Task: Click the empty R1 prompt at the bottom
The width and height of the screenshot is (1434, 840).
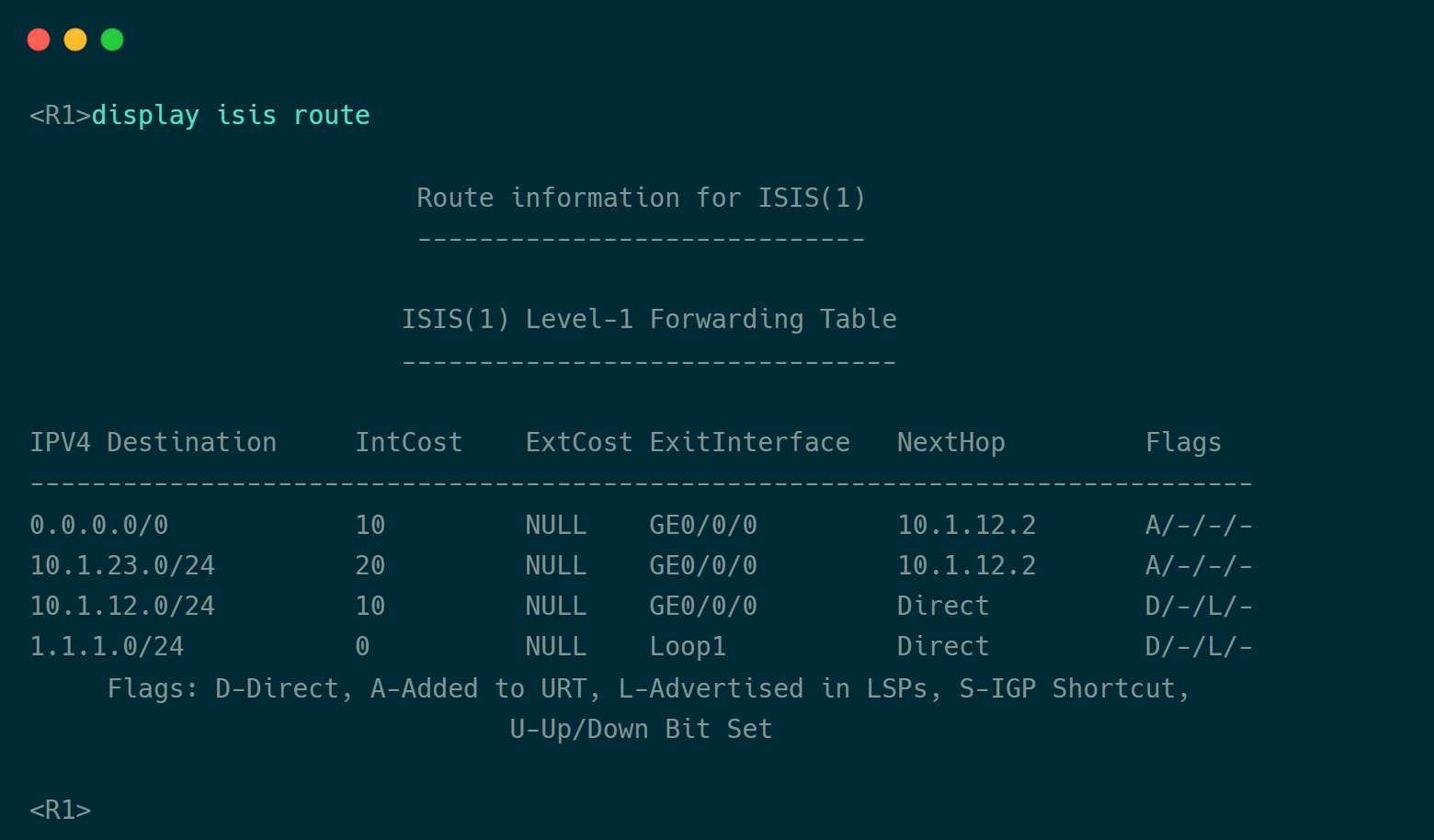Action: (61, 810)
